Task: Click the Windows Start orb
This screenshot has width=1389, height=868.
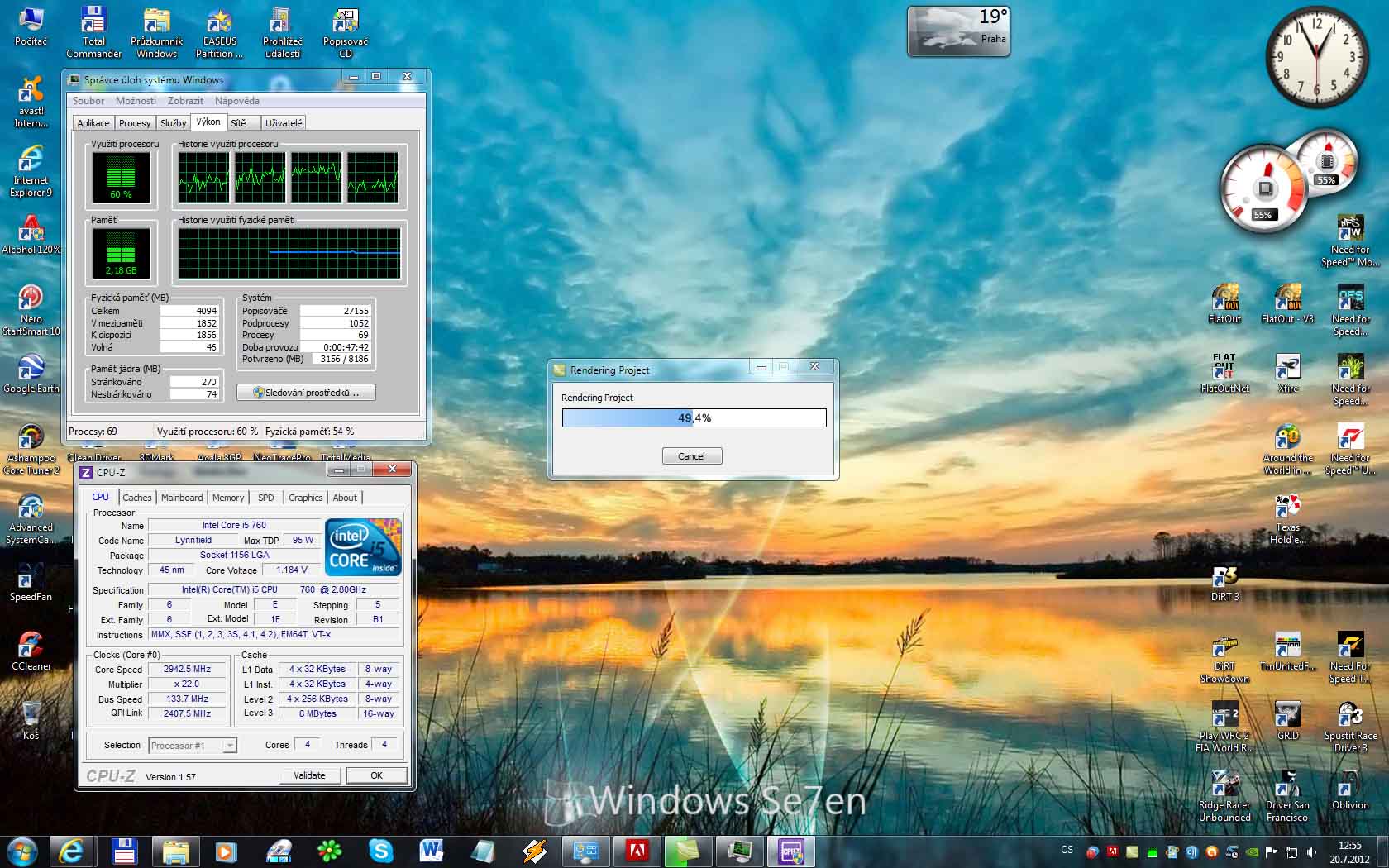Action: tap(21, 850)
